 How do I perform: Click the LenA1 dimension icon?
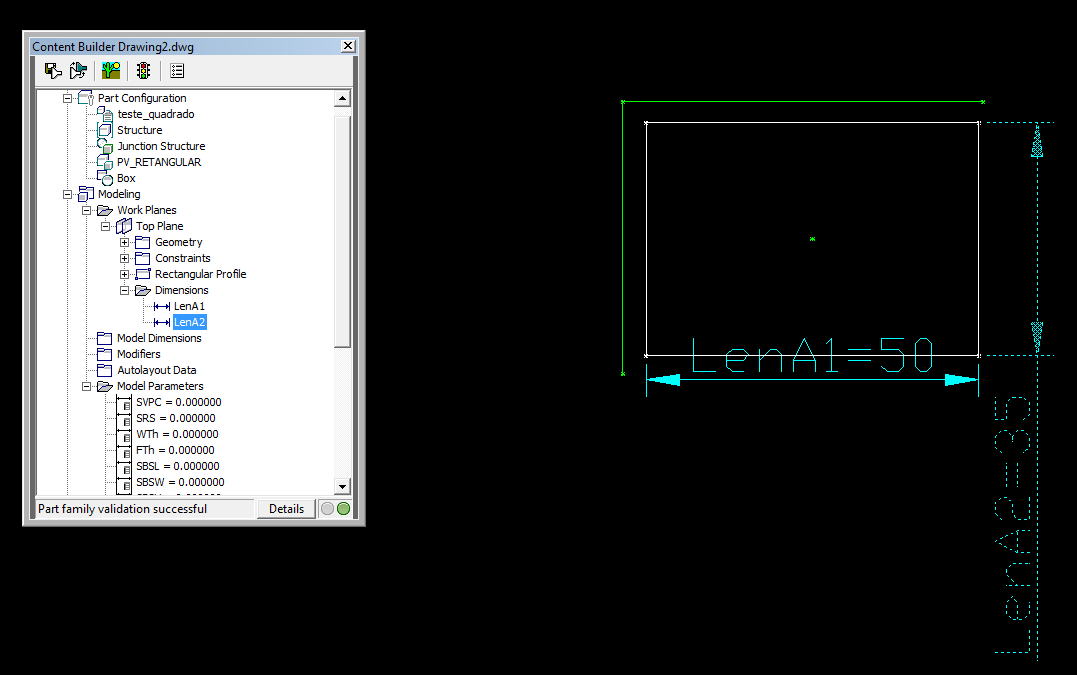coord(162,306)
